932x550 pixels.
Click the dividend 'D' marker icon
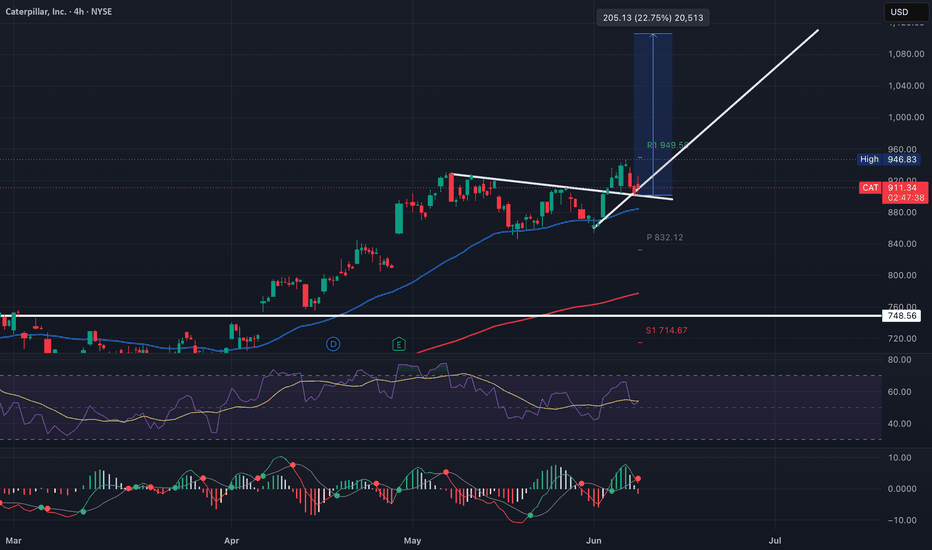click(333, 344)
